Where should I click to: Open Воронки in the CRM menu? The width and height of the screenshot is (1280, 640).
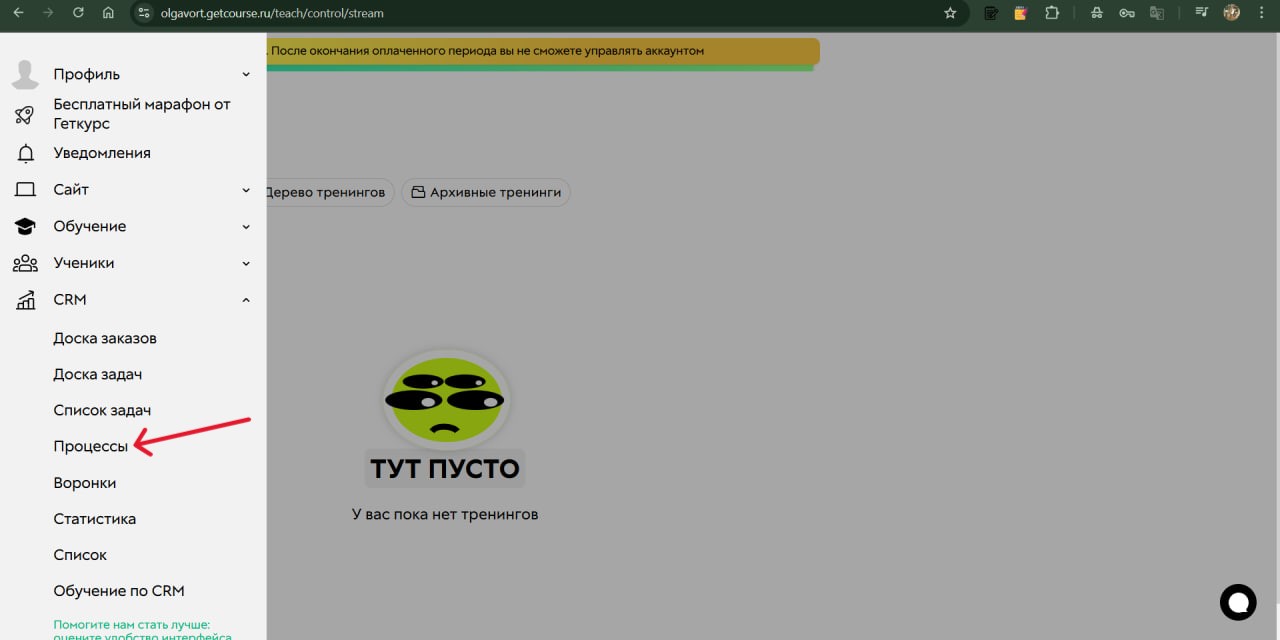coord(85,483)
